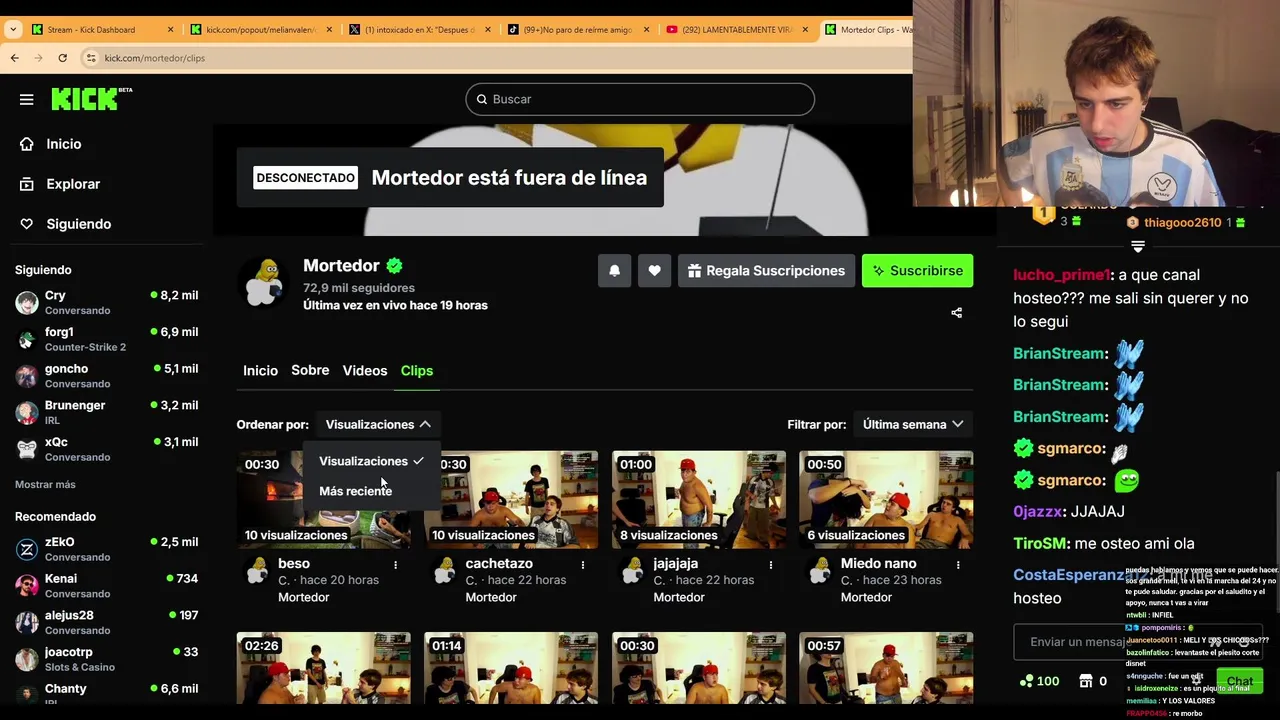The image size is (1280, 720).
Task: Open Kenai recommended channel
Action: point(106,585)
